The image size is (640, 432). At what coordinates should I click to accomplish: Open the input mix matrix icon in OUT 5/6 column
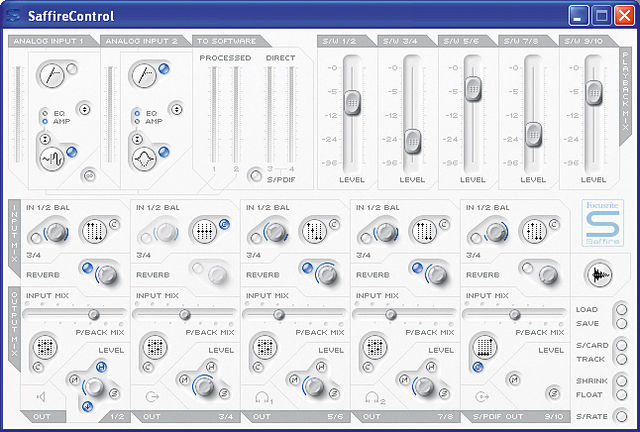[314, 231]
